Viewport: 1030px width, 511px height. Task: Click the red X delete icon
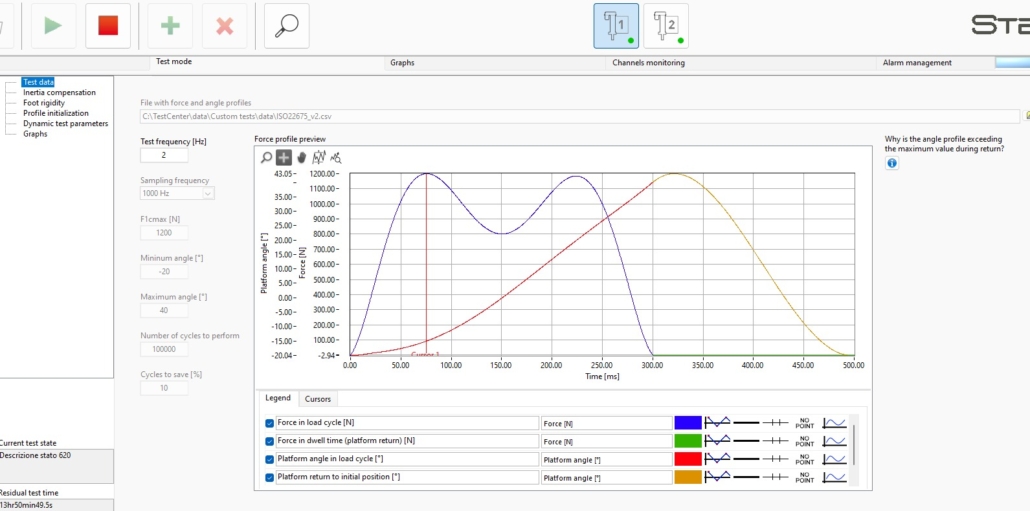(x=225, y=26)
